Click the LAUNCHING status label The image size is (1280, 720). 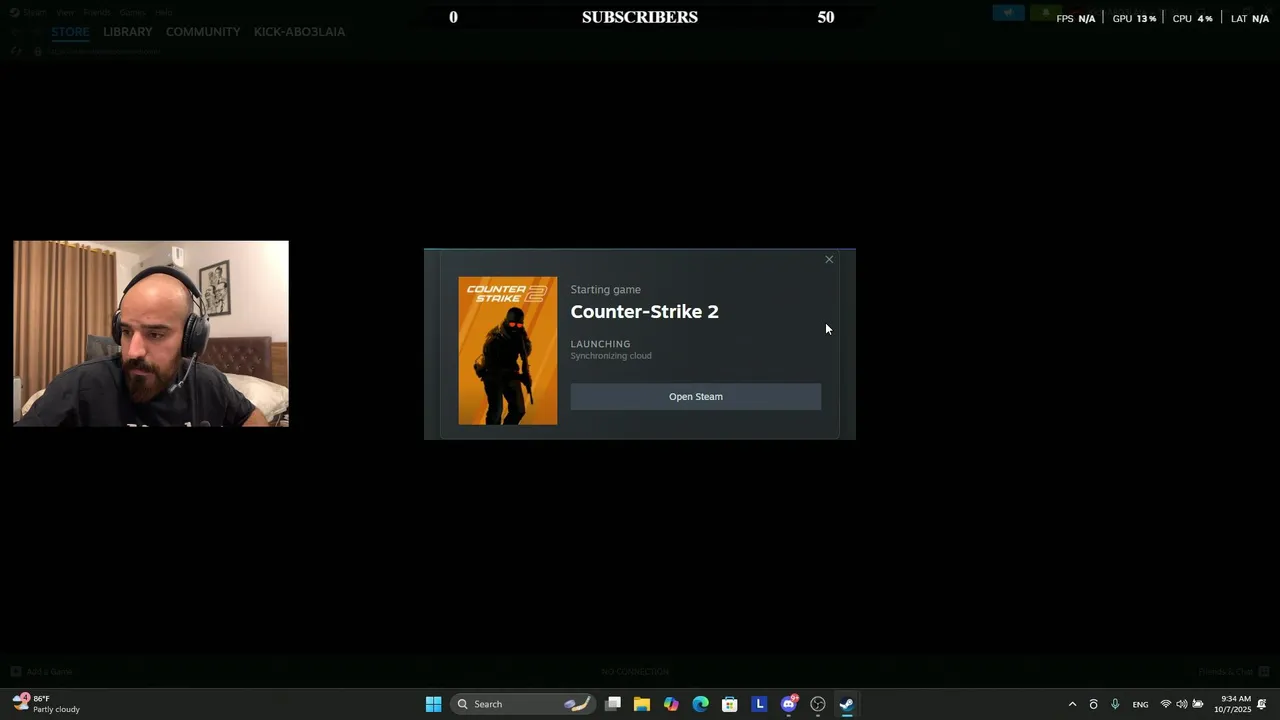(600, 344)
